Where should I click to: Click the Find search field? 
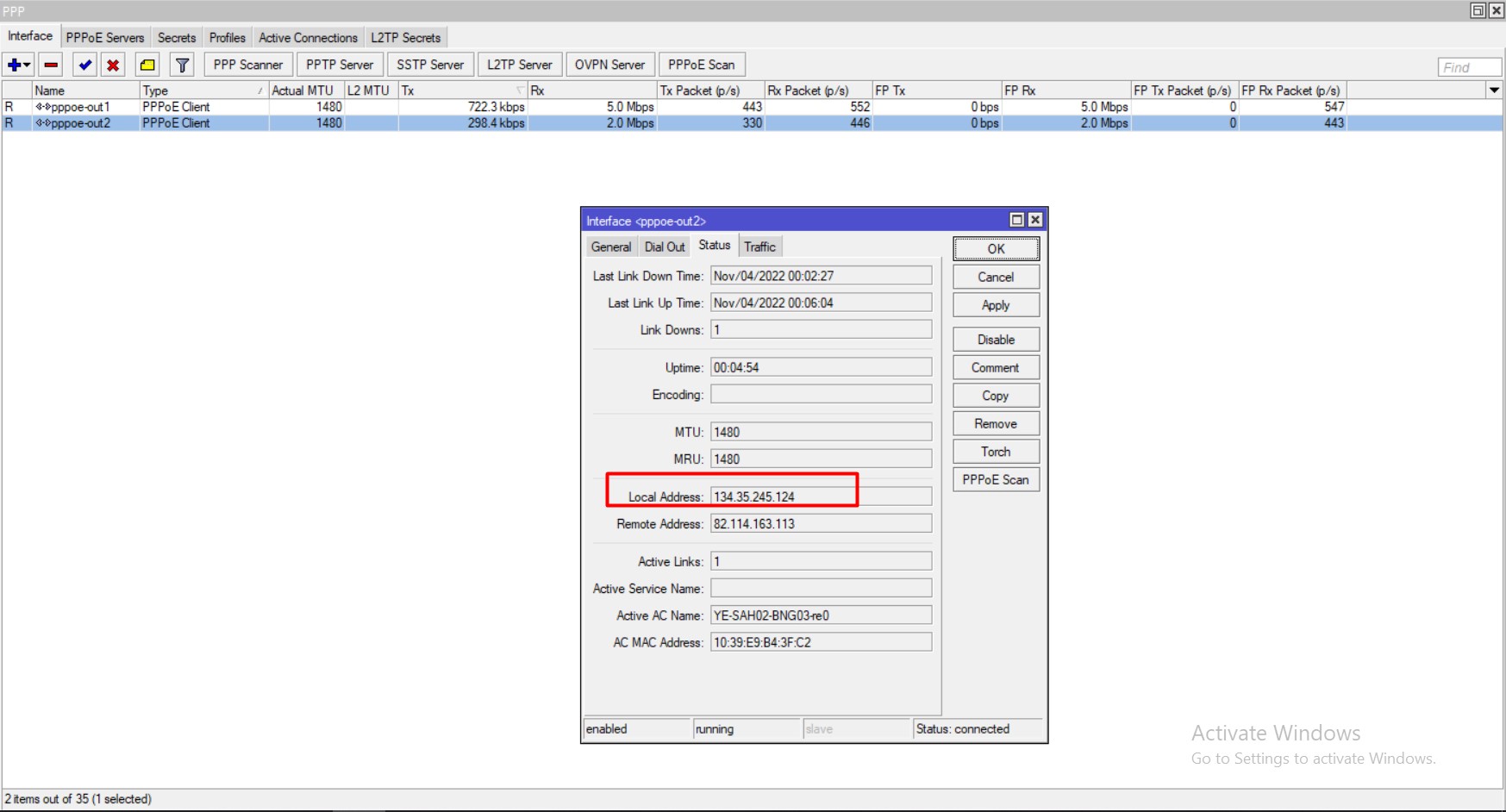(1470, 67)
